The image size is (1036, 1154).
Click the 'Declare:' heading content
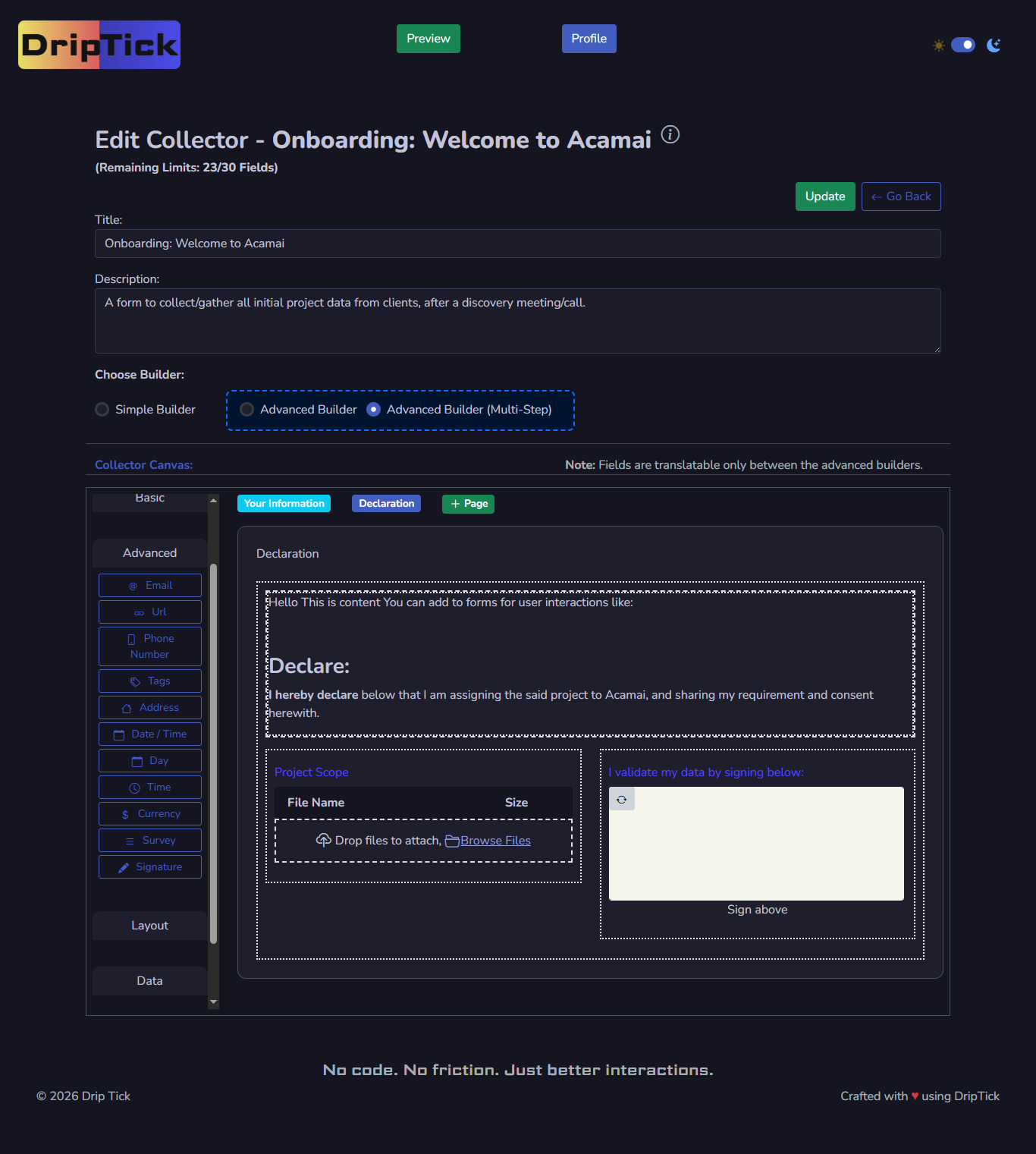(x=309, y=666)
